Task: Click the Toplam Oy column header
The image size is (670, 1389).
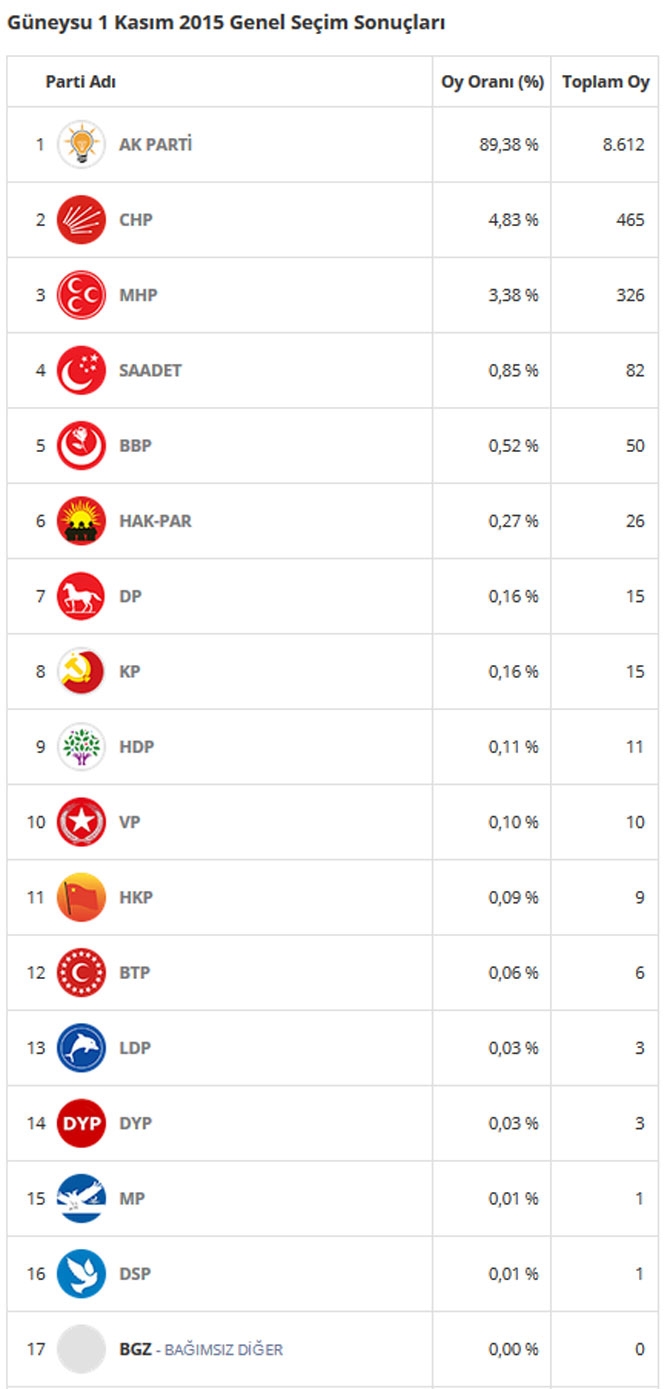Action: (606, 82)
